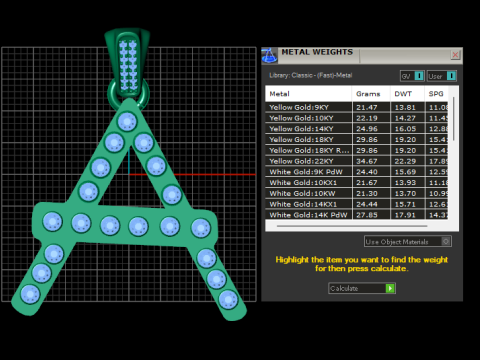Click the 16.05 DWT value
480x360 pixels.
click(x=405, y=129)
